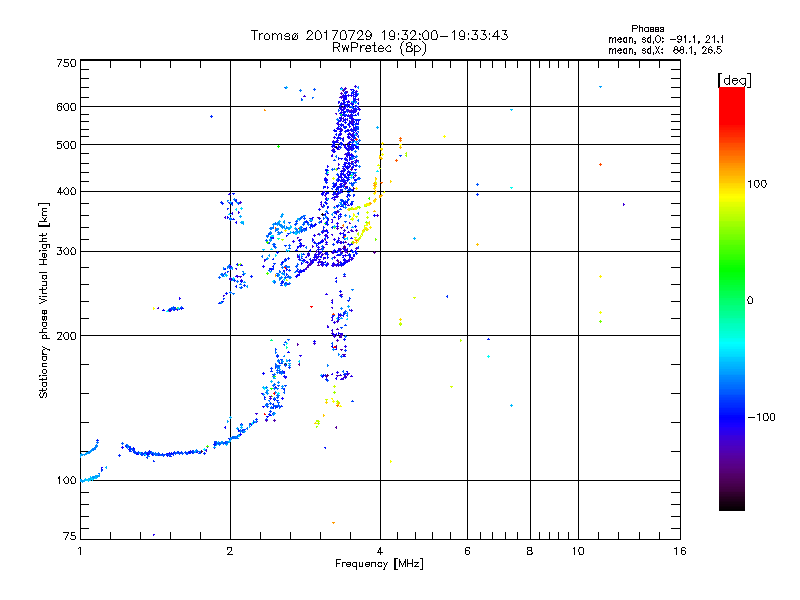Click the colorbar tick label 0

[749, 301]
